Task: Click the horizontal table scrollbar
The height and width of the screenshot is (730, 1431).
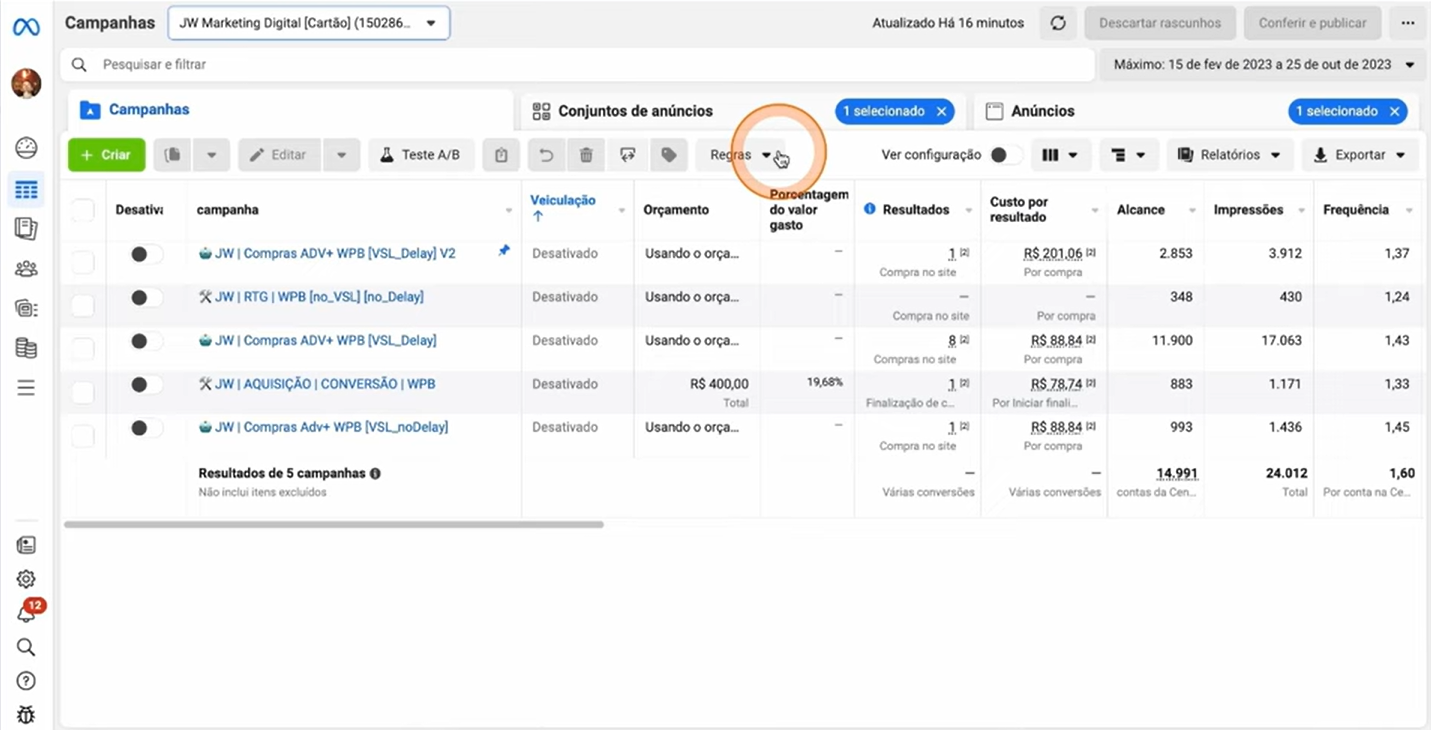Action: (x=333, y=524)
